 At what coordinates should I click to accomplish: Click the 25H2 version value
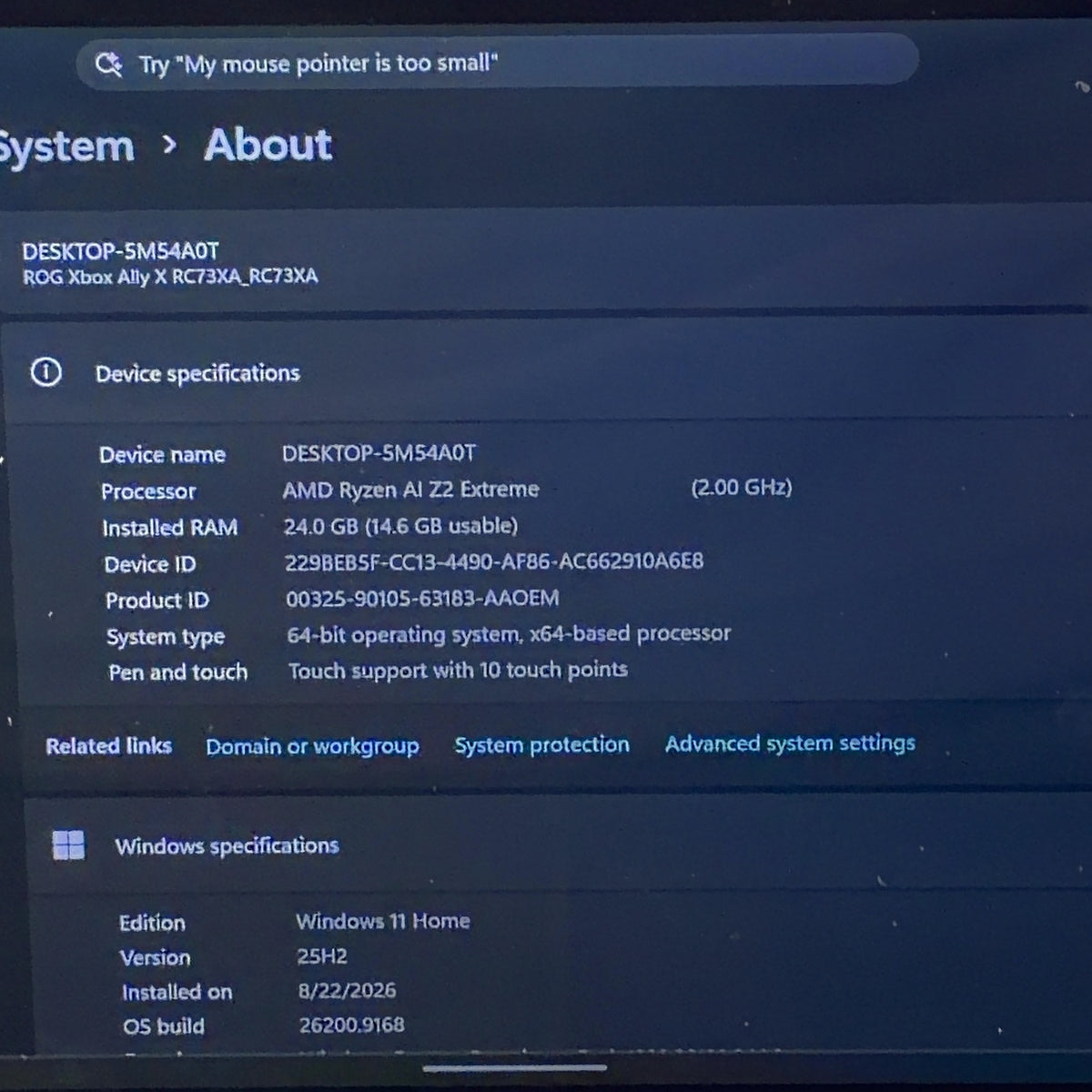coord(322,956)
